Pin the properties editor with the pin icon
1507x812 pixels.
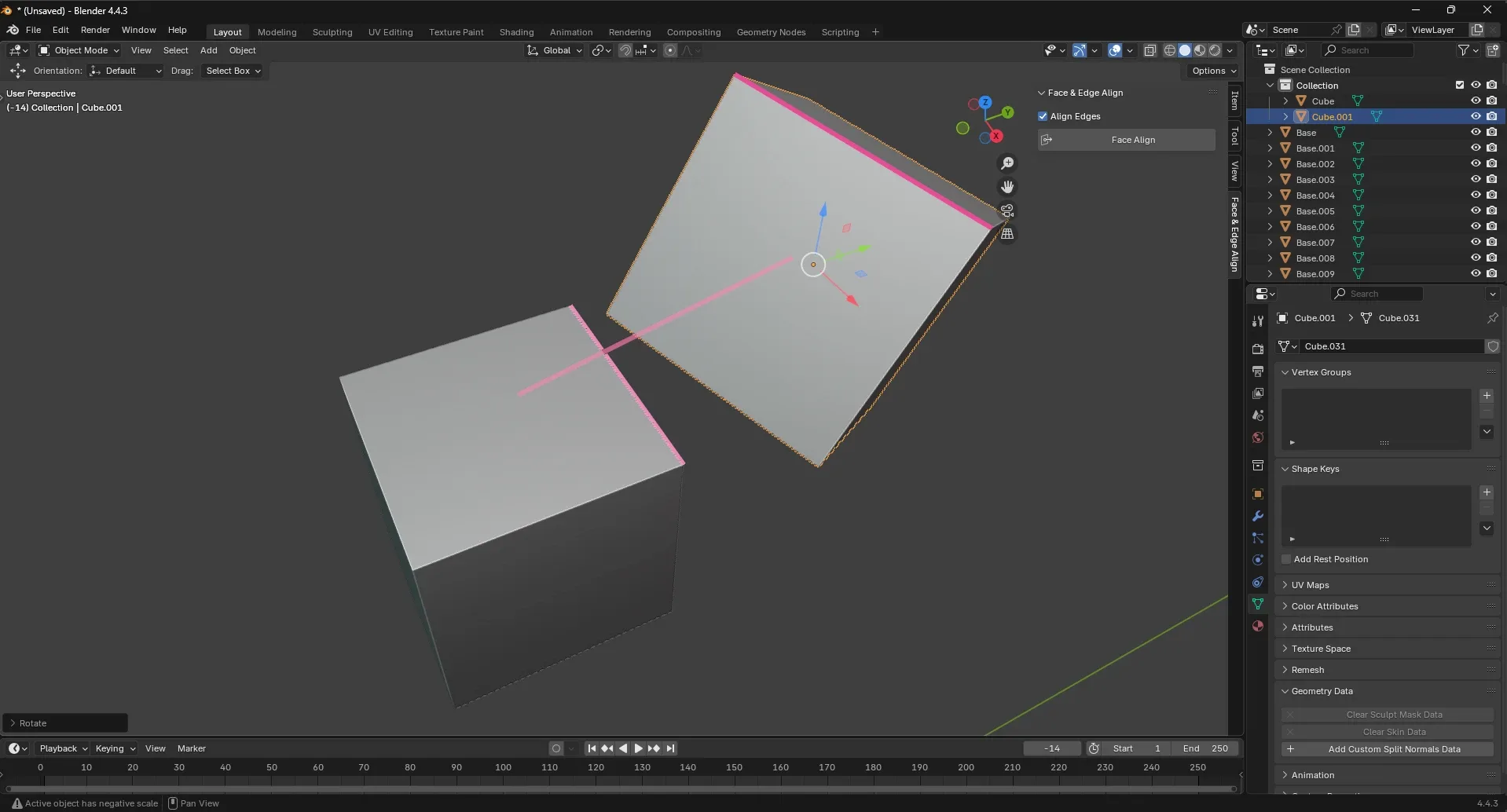1492,318
